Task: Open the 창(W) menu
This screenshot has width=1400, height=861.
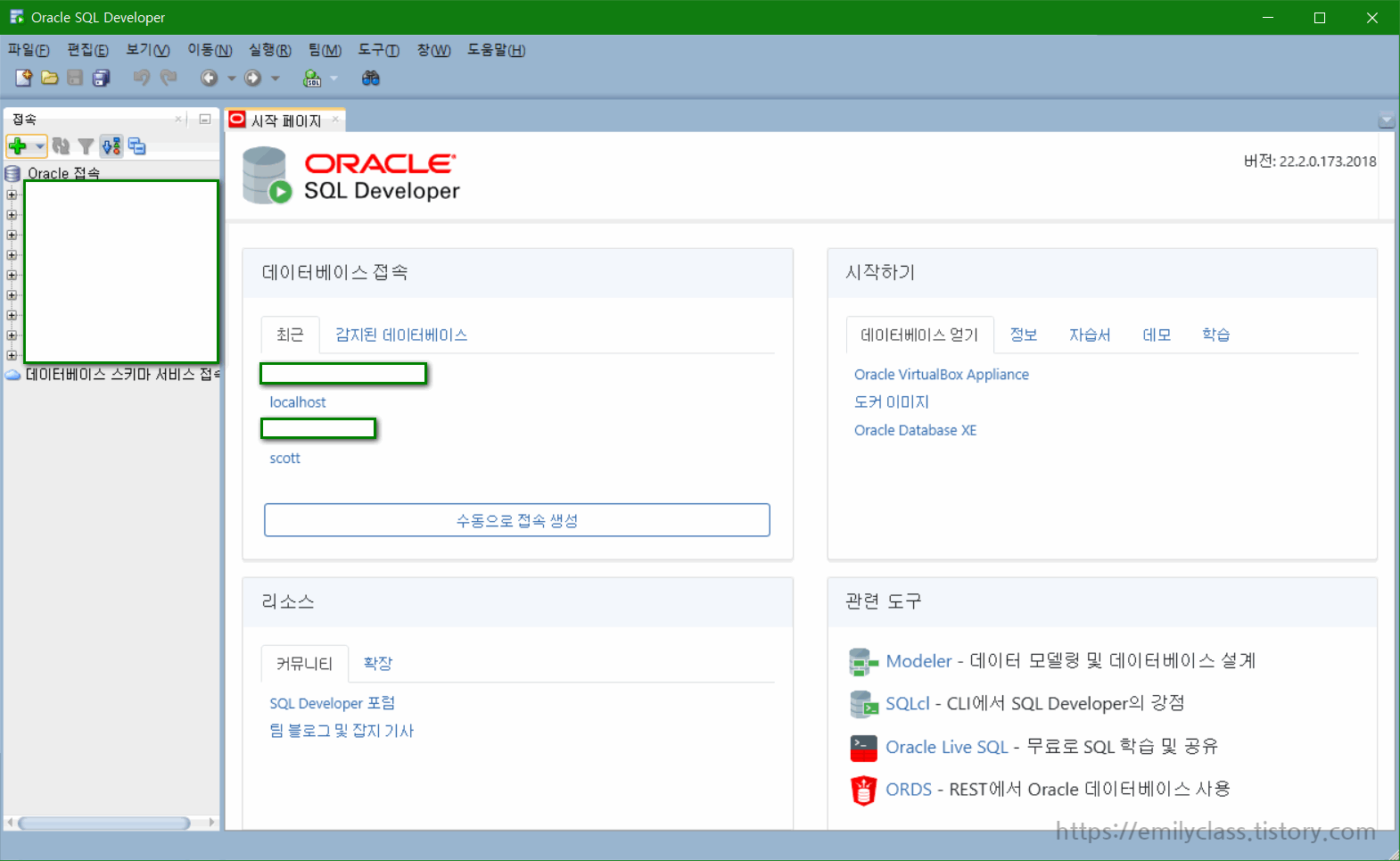Action: (433, 50)
